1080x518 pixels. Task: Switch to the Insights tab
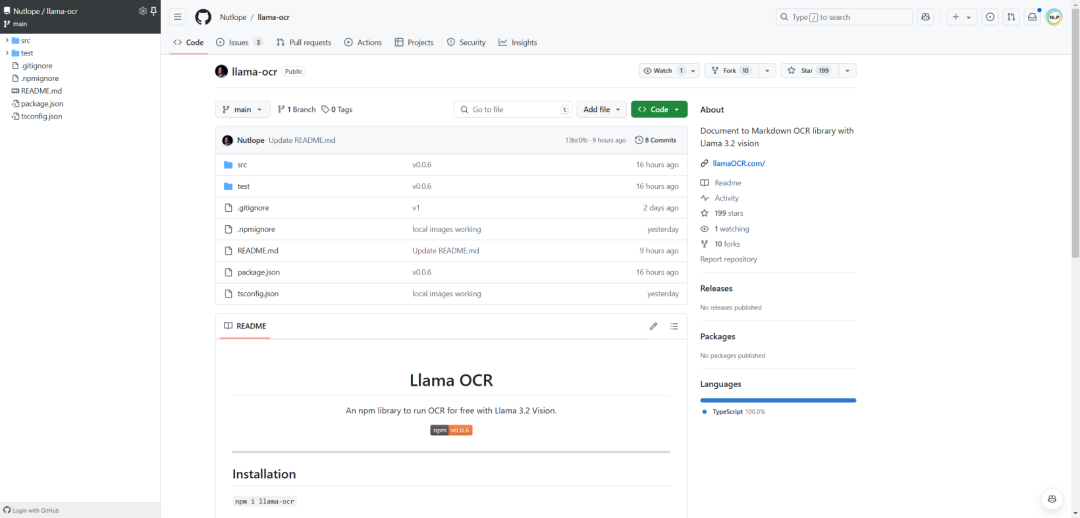coord(517,43)
